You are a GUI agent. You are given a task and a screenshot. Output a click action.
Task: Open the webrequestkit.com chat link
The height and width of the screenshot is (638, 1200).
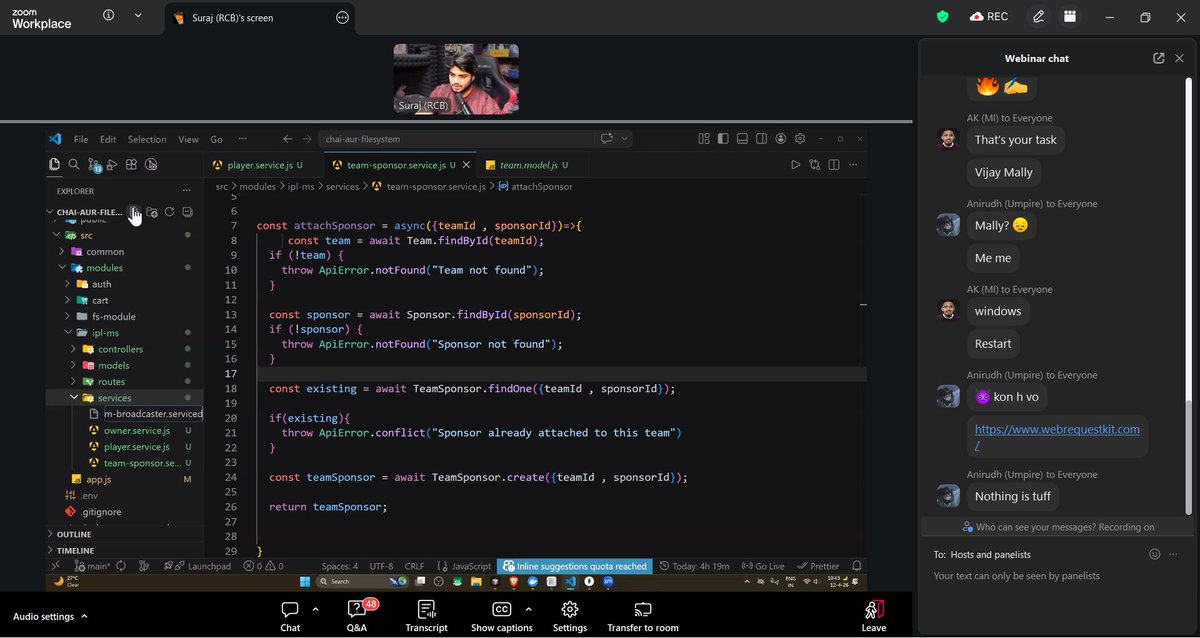[x=1057, y=435]
